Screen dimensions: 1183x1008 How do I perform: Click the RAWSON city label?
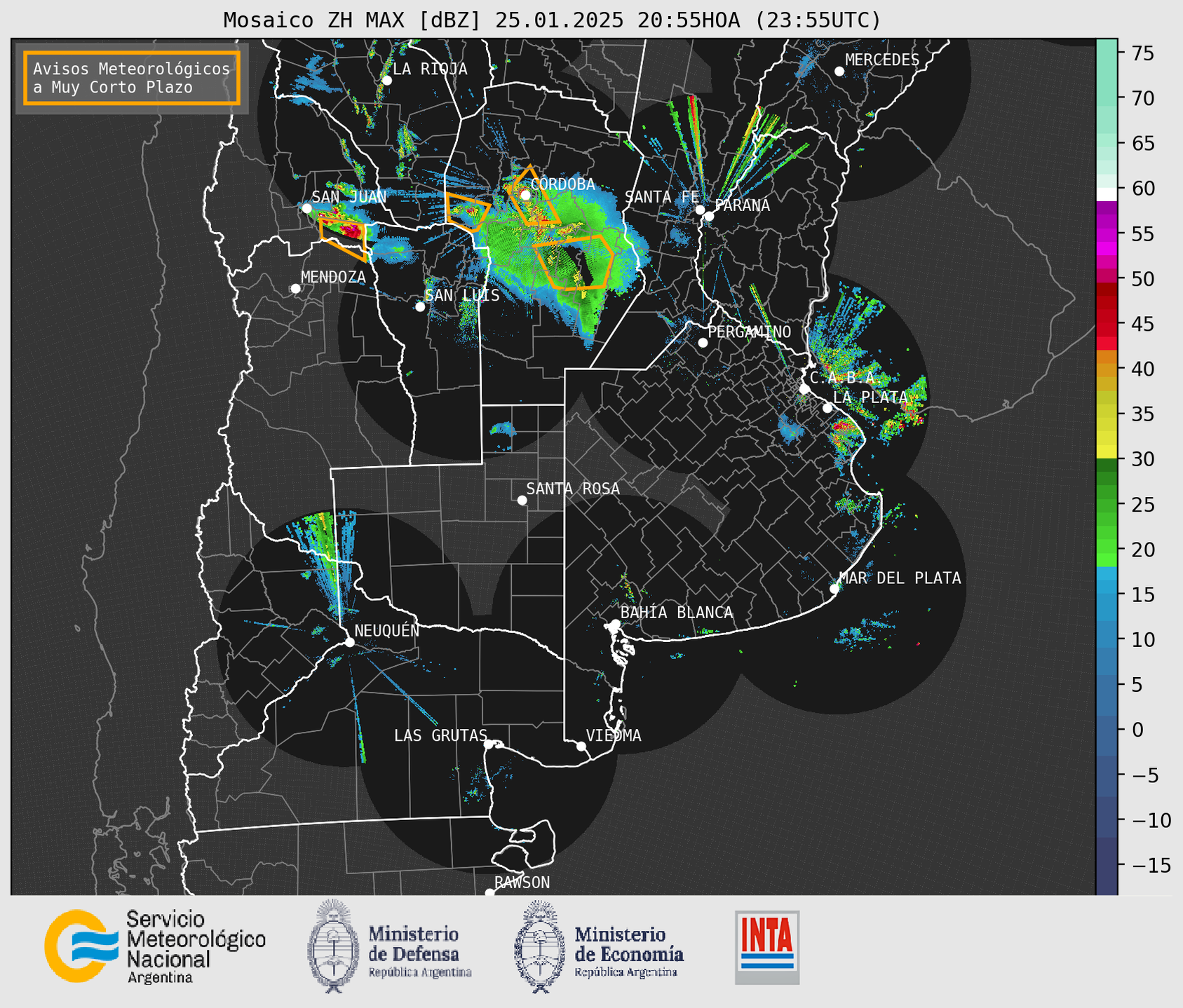(x=522, y=883)
